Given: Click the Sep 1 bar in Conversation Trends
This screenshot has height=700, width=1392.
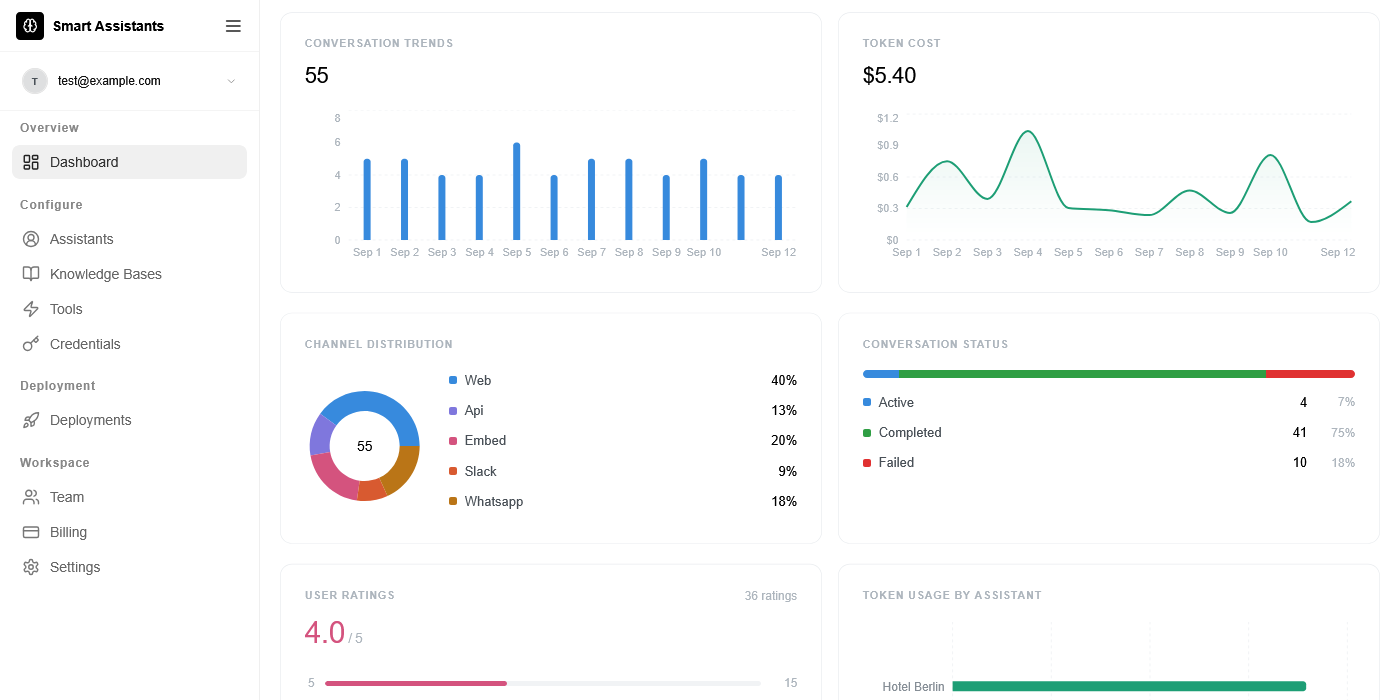Looking at the screenshot, I should pyautogui.click(x=367, y=199).
